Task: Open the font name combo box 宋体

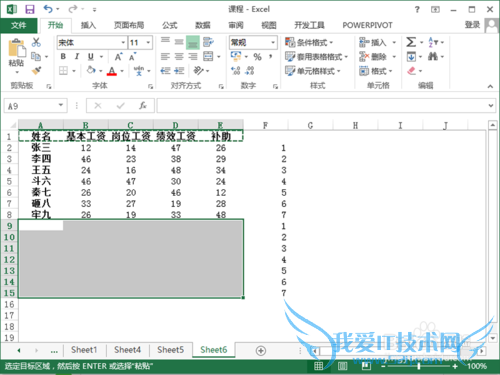Action: click(x=91, y=43)
